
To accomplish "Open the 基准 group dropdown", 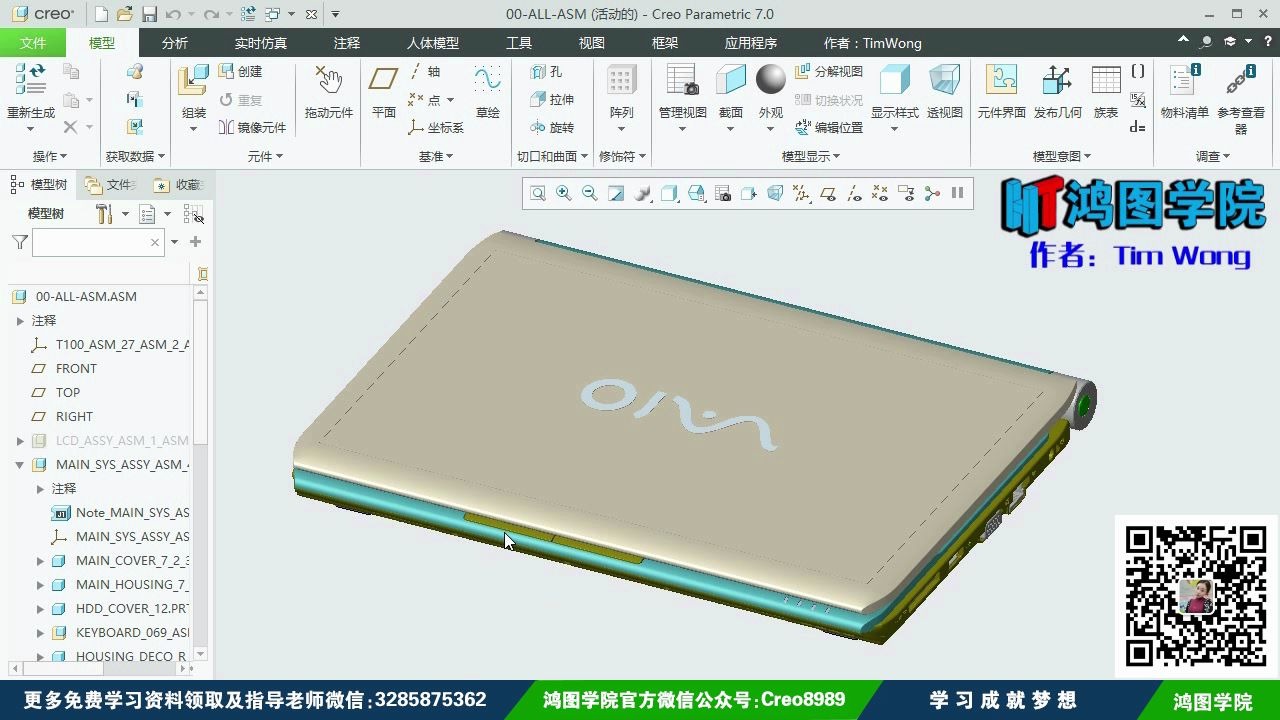I will point(436,156).
